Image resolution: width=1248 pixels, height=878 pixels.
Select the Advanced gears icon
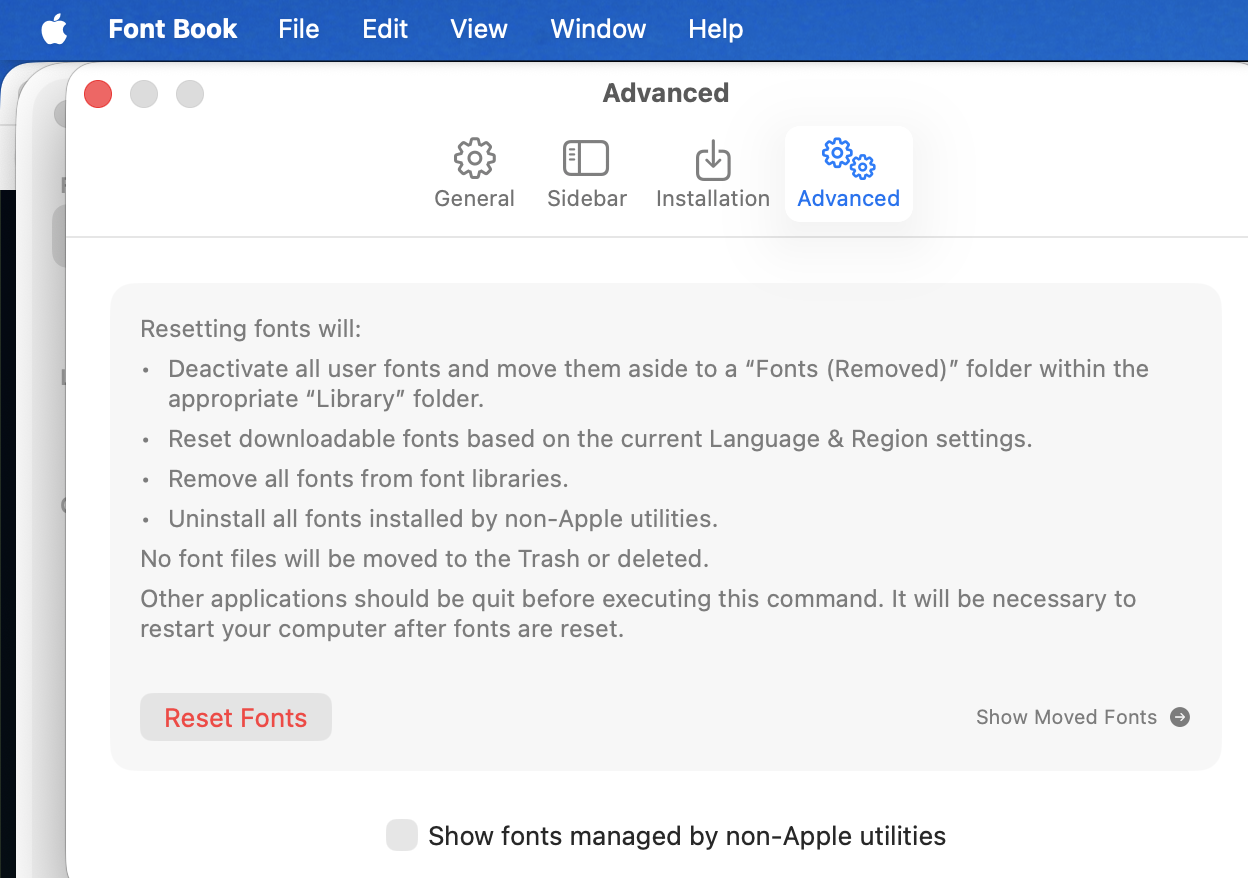click(848, 158)
